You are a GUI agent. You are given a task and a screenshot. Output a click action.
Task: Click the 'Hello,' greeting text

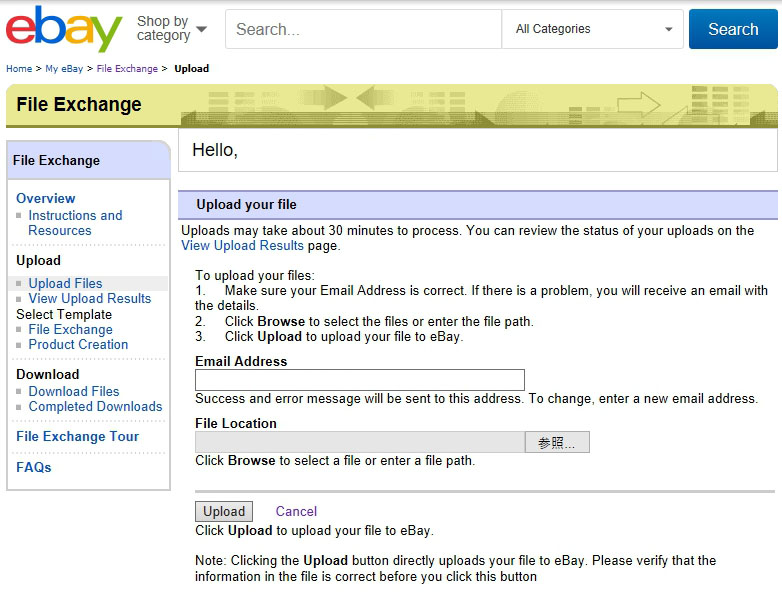(215, 150)
